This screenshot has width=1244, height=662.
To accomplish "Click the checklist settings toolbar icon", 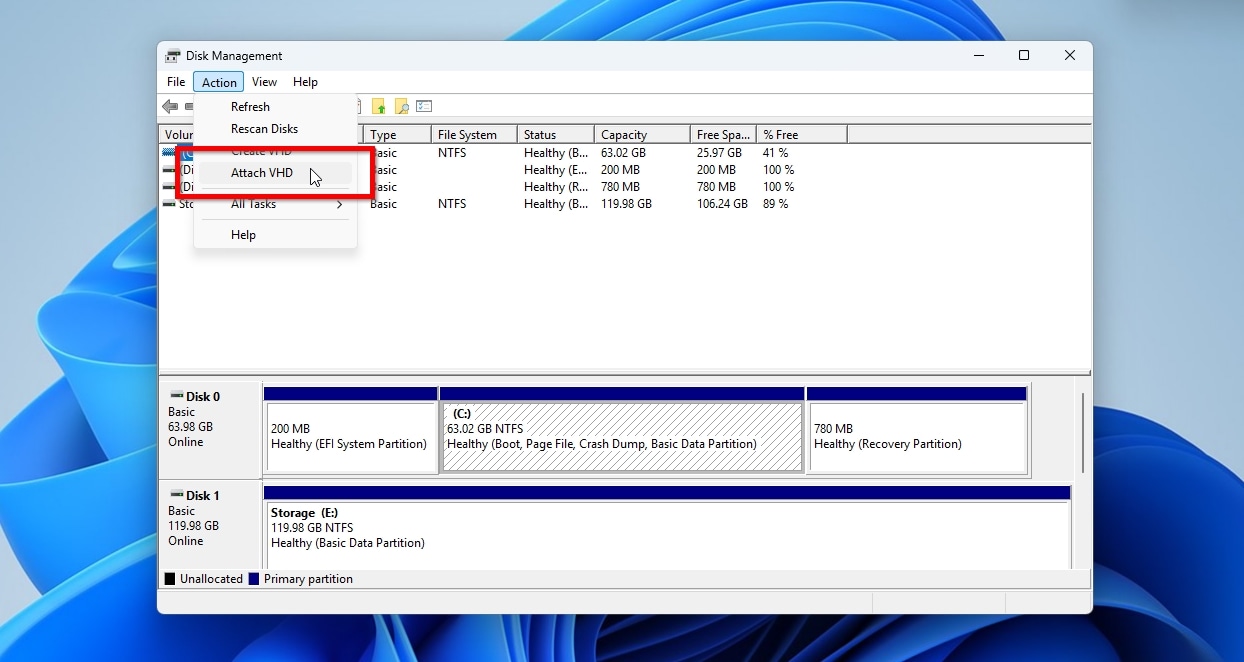I will [x=424, y=107].
